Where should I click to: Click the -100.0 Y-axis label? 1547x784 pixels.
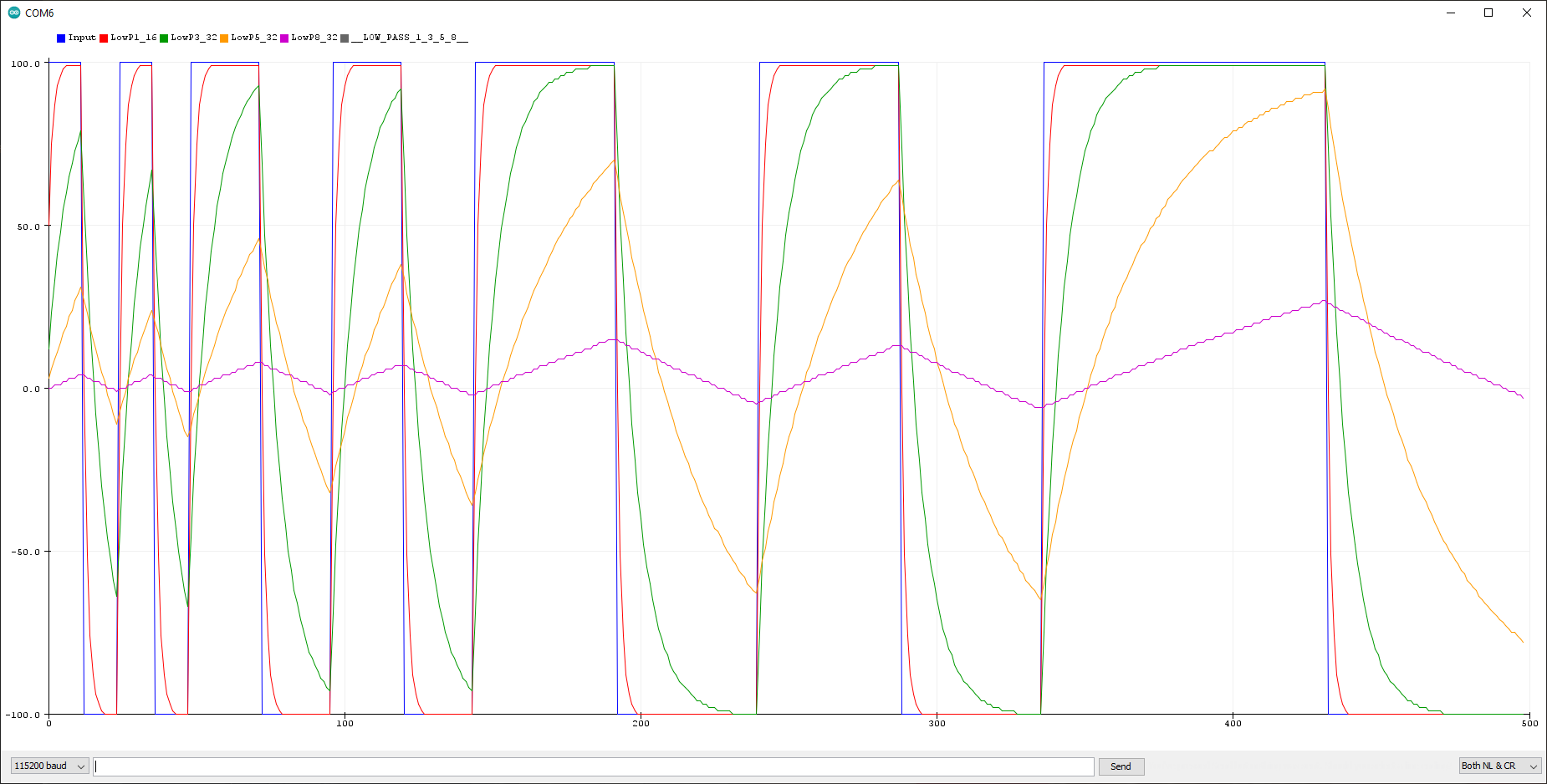click(23, 715)
